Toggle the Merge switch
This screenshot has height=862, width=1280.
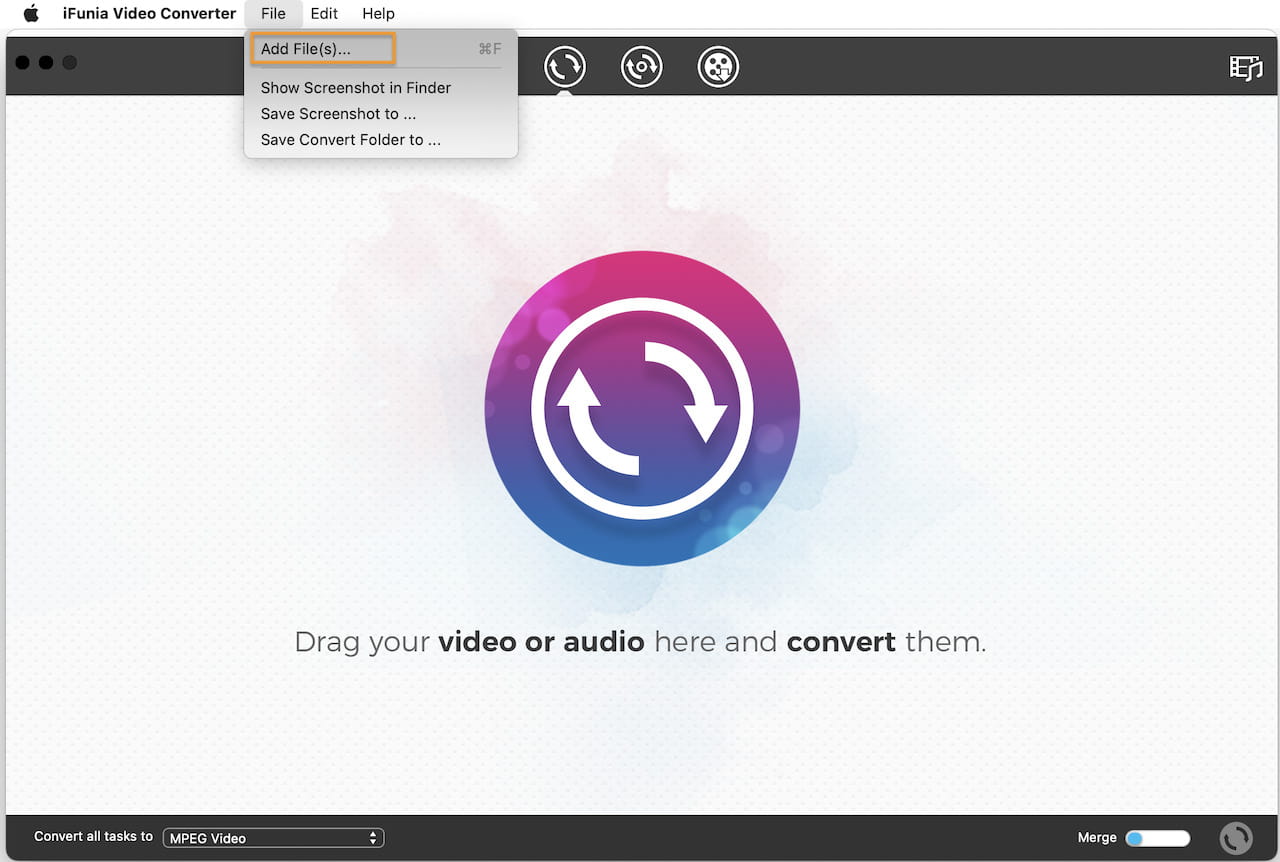[1157, 838]
